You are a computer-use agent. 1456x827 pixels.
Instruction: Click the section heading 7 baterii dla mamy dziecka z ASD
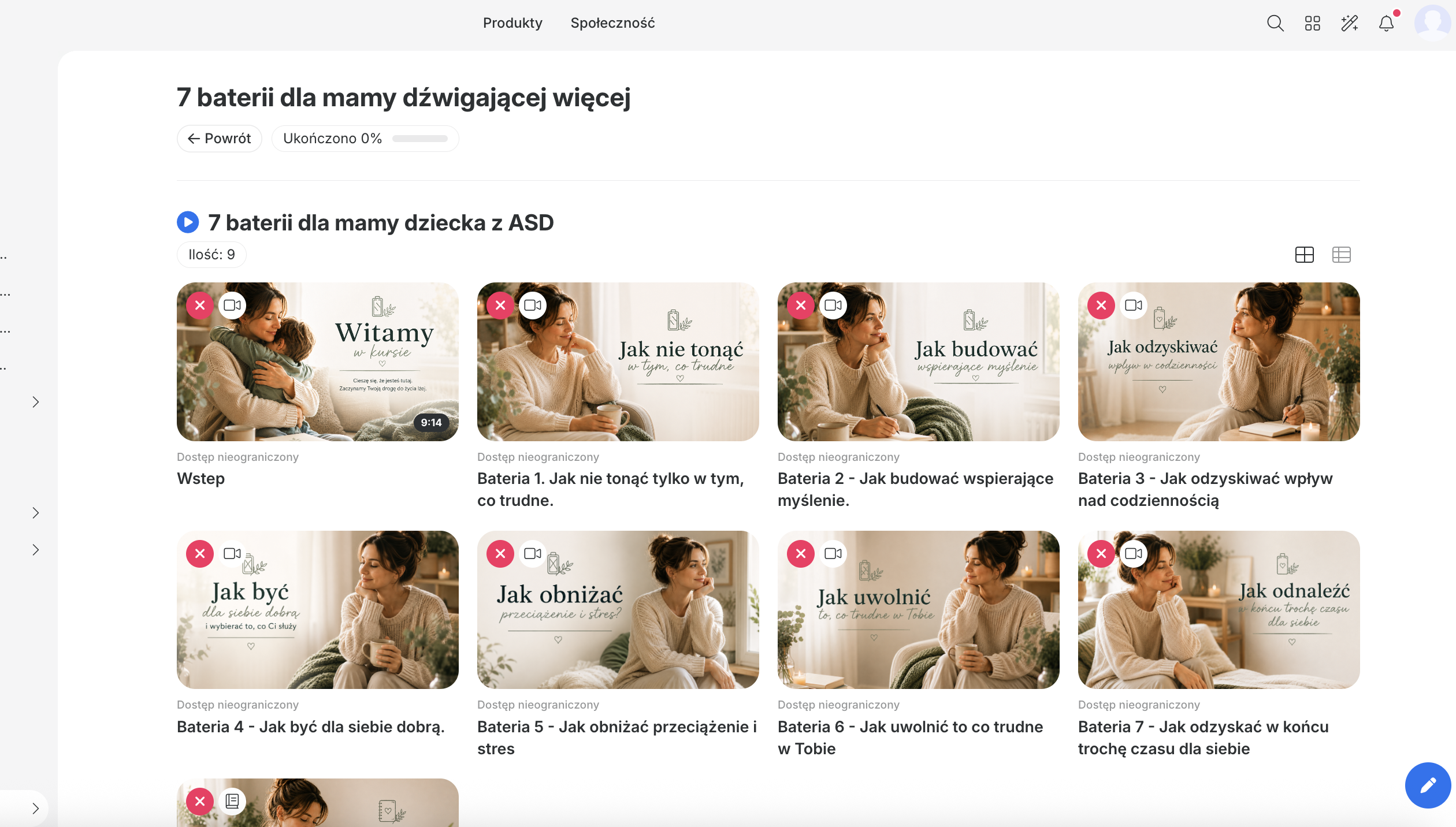(381, 223)
